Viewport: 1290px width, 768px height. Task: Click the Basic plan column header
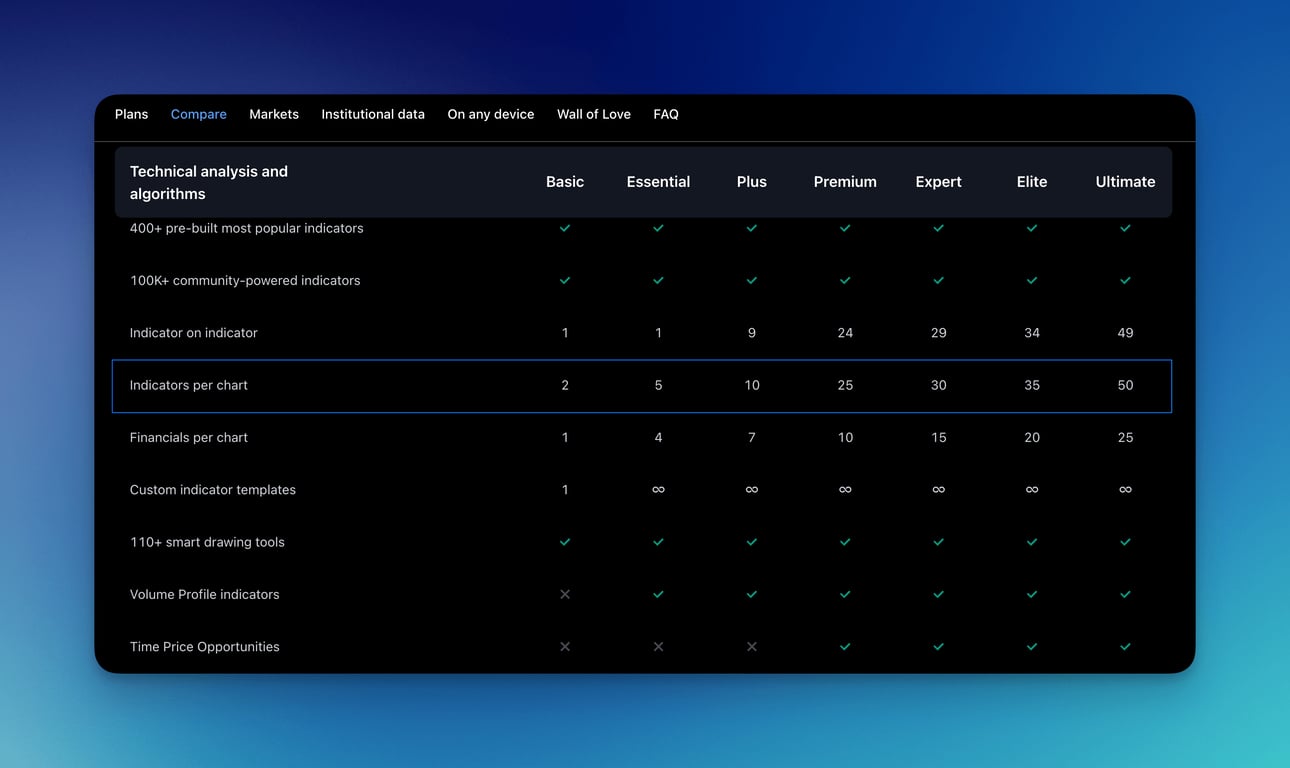[564, 182]
